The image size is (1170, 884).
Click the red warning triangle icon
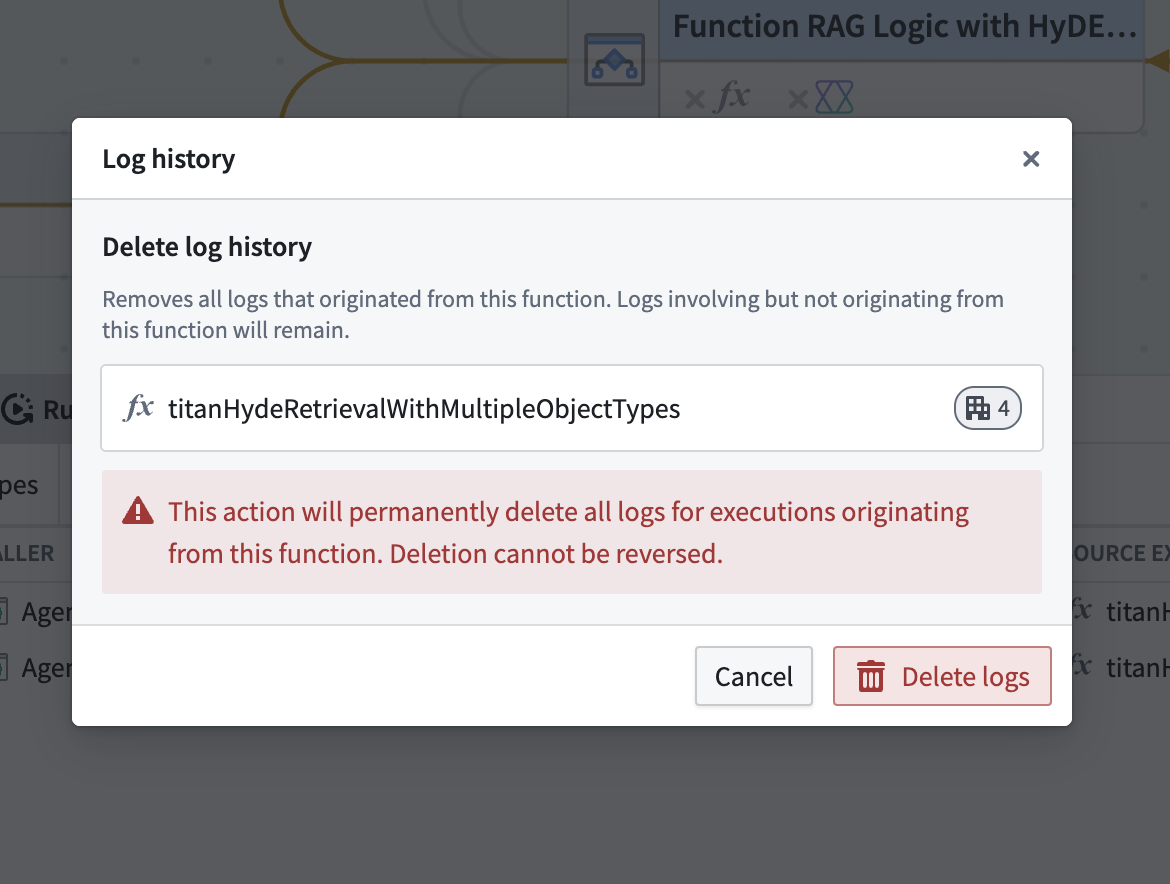tap(138, 511)
